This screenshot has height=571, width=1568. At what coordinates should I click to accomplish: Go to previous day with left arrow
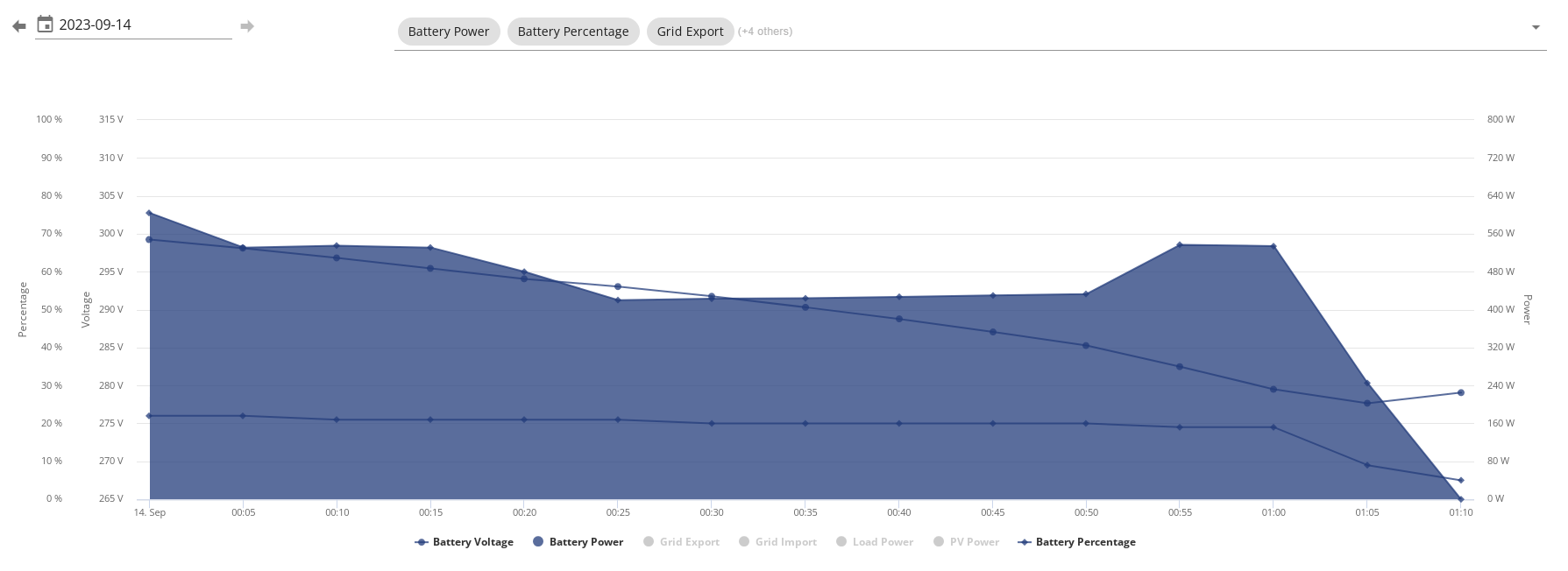19,26
